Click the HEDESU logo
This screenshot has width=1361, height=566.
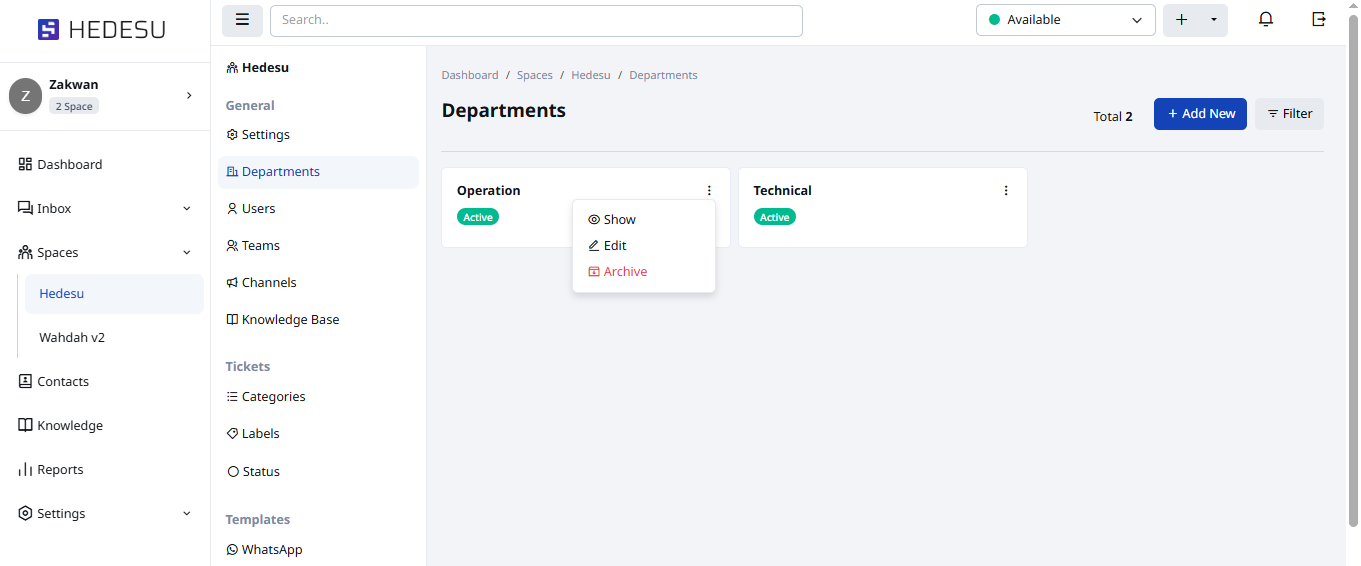tap(102, 30)
